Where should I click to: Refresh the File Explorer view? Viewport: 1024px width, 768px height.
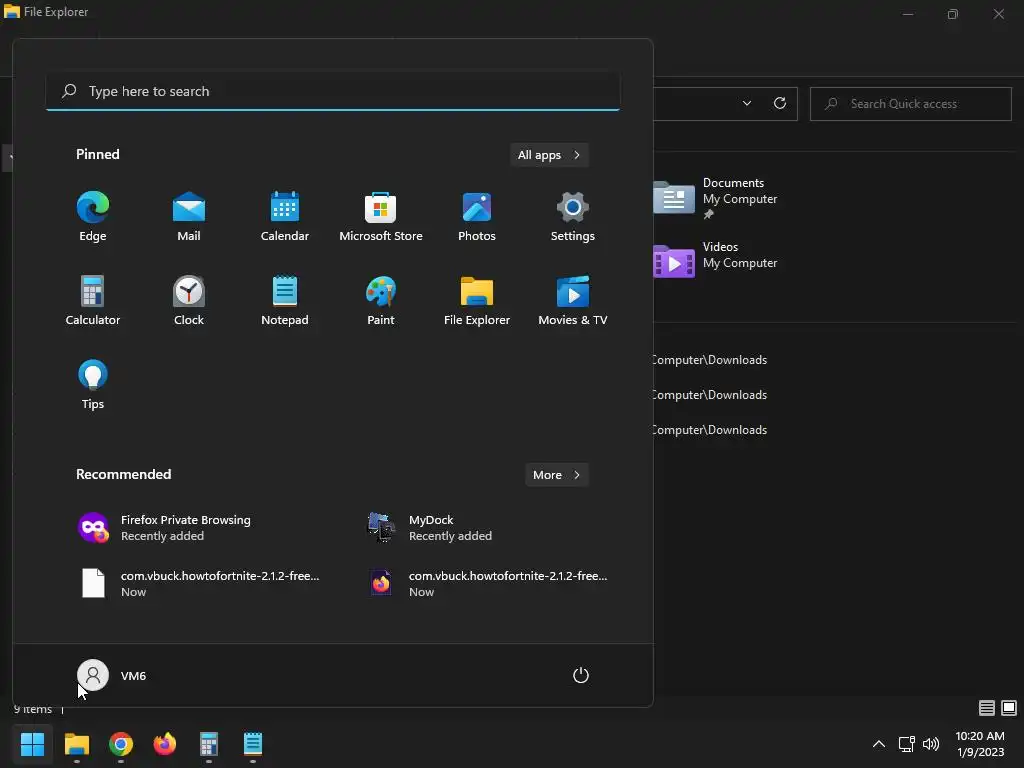[x=780, y=103]
